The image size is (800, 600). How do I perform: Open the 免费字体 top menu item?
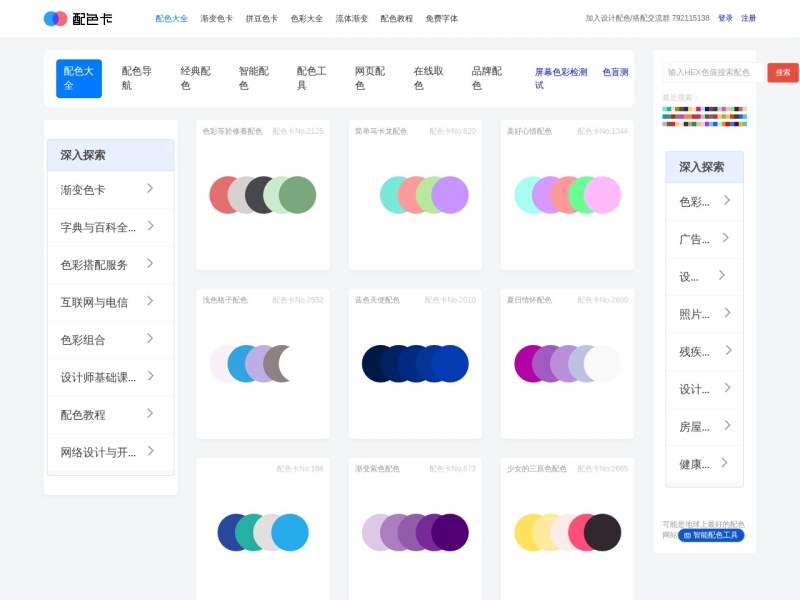point(442,19)
